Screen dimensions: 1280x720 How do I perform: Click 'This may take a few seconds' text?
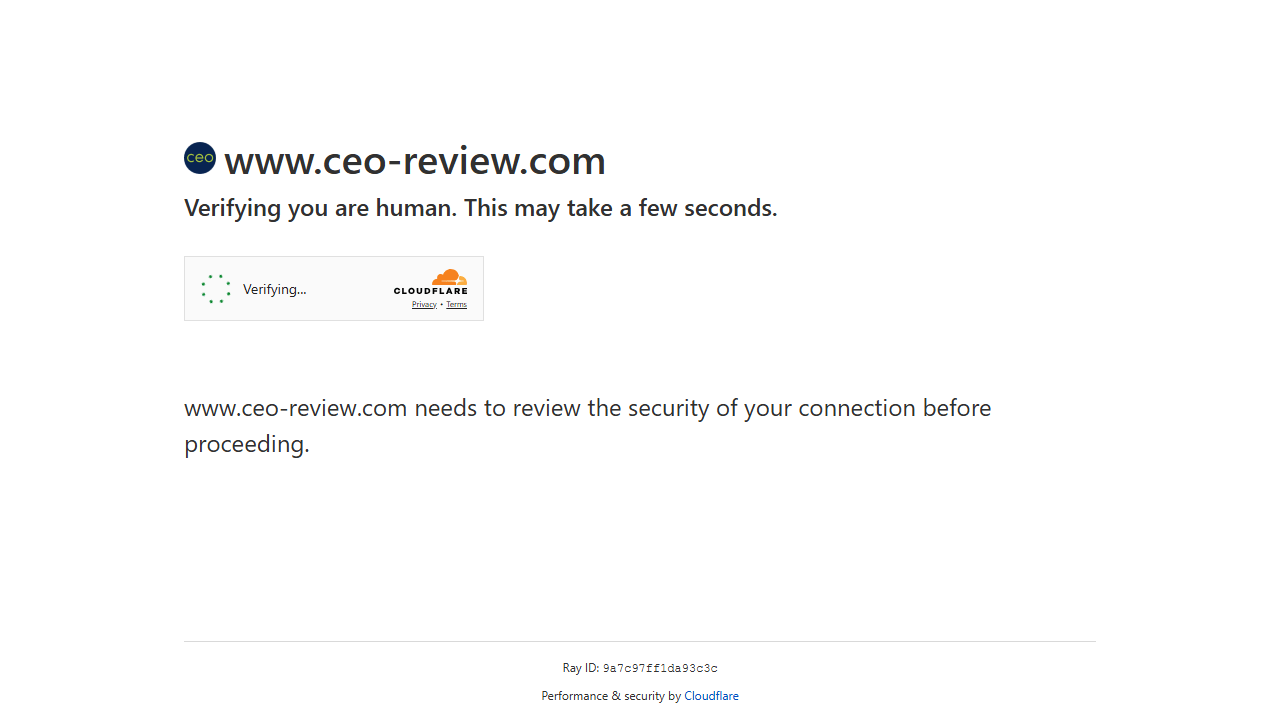pos(620,208)
